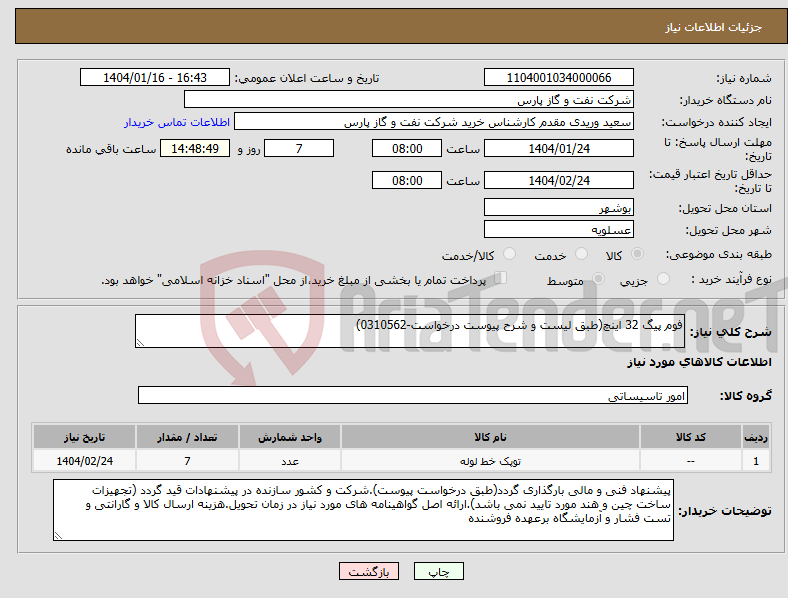Image resolution: width=788 pixels, height=598 pixels.
Task: Click the شماره نیاز field 1104001034000066
Action: click(559, 77)
